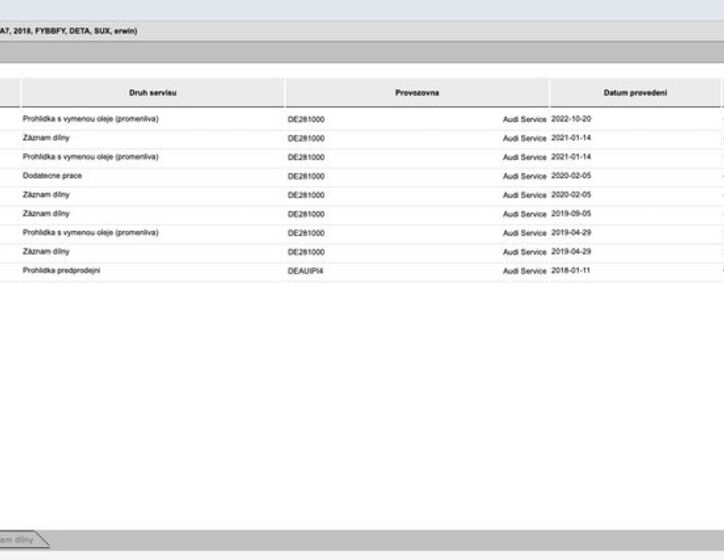This screenshot has width=724, height=560.
Task: Sort table by "Datum provedení" header
Action: click(x=635, y=93)
